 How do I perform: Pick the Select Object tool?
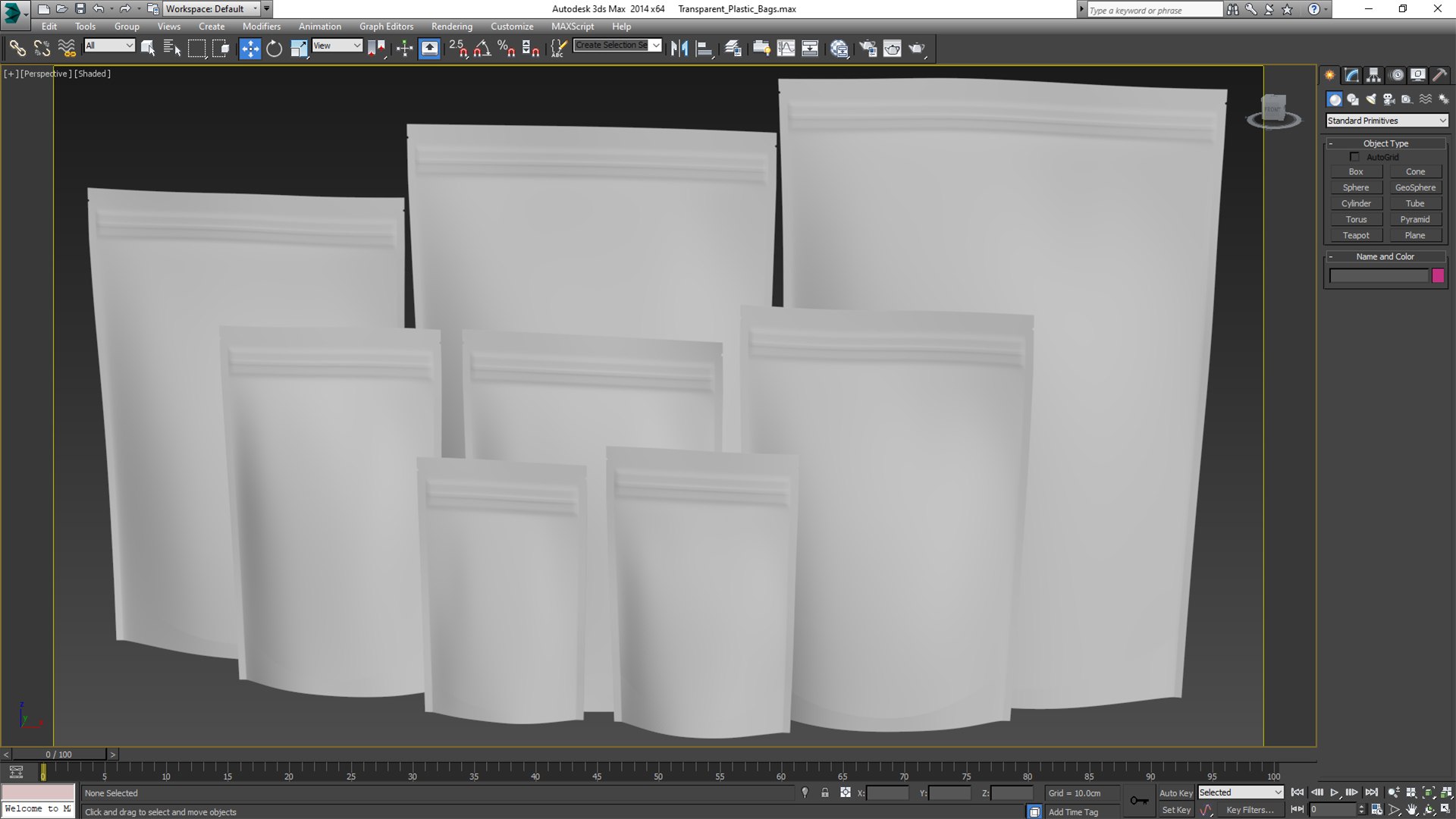[148, 49]
